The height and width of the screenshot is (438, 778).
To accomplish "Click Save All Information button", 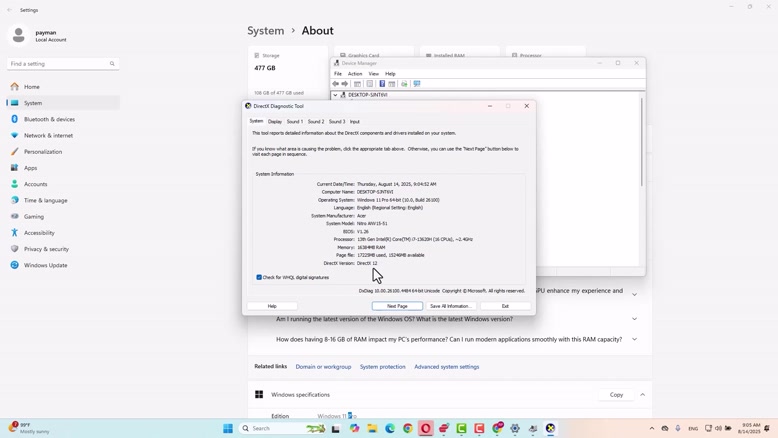I will [450, 306].
